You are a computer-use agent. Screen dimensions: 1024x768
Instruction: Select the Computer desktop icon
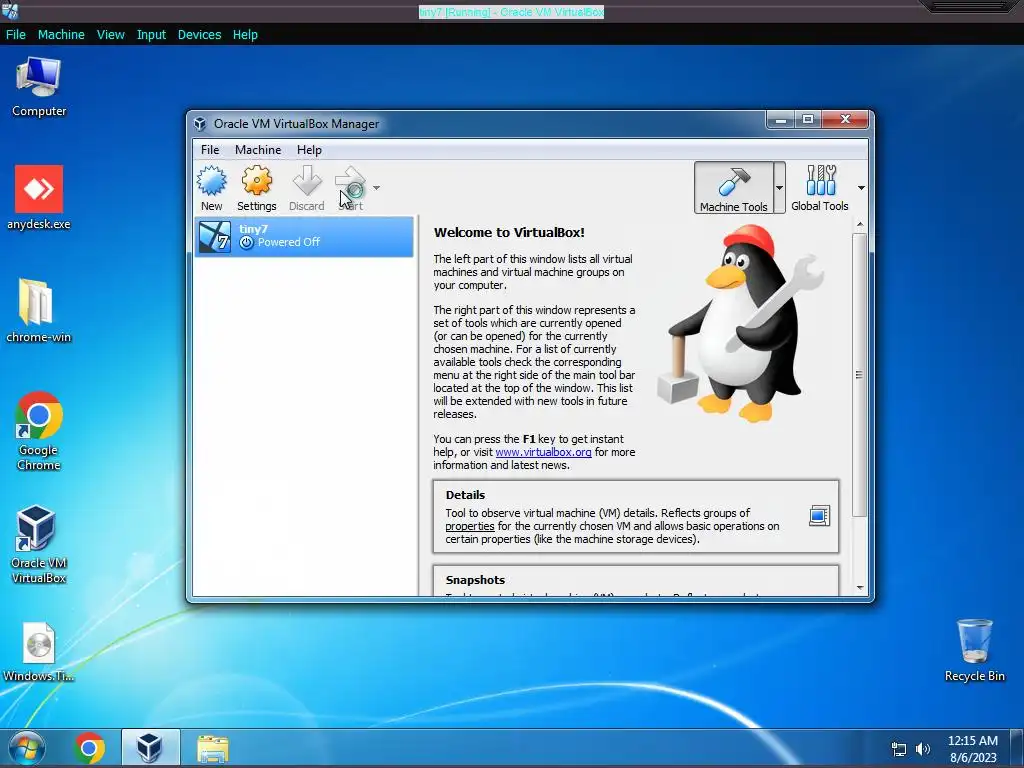[39, 86]
